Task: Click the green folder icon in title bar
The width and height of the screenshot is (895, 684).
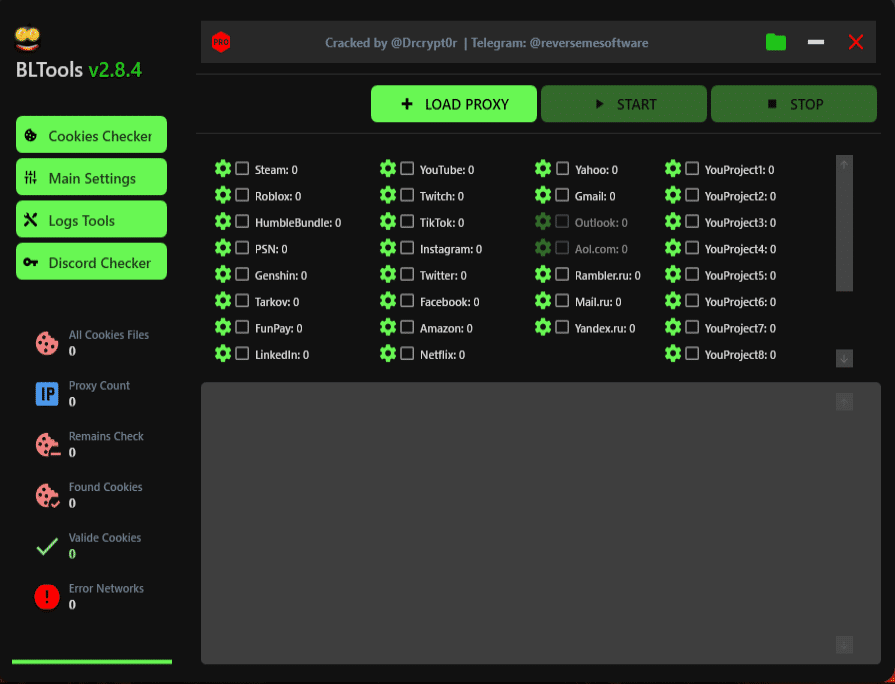Action: tap(775, 42)
